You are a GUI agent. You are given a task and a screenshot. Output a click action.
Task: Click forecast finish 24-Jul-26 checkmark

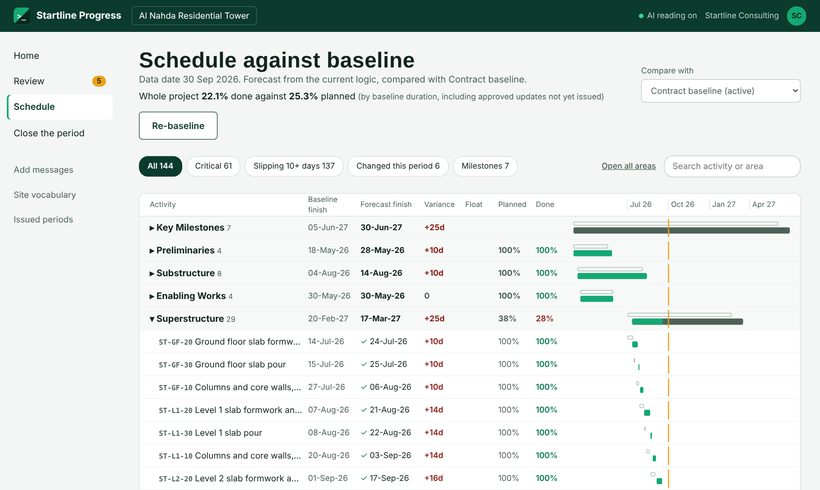click(364, 341)
